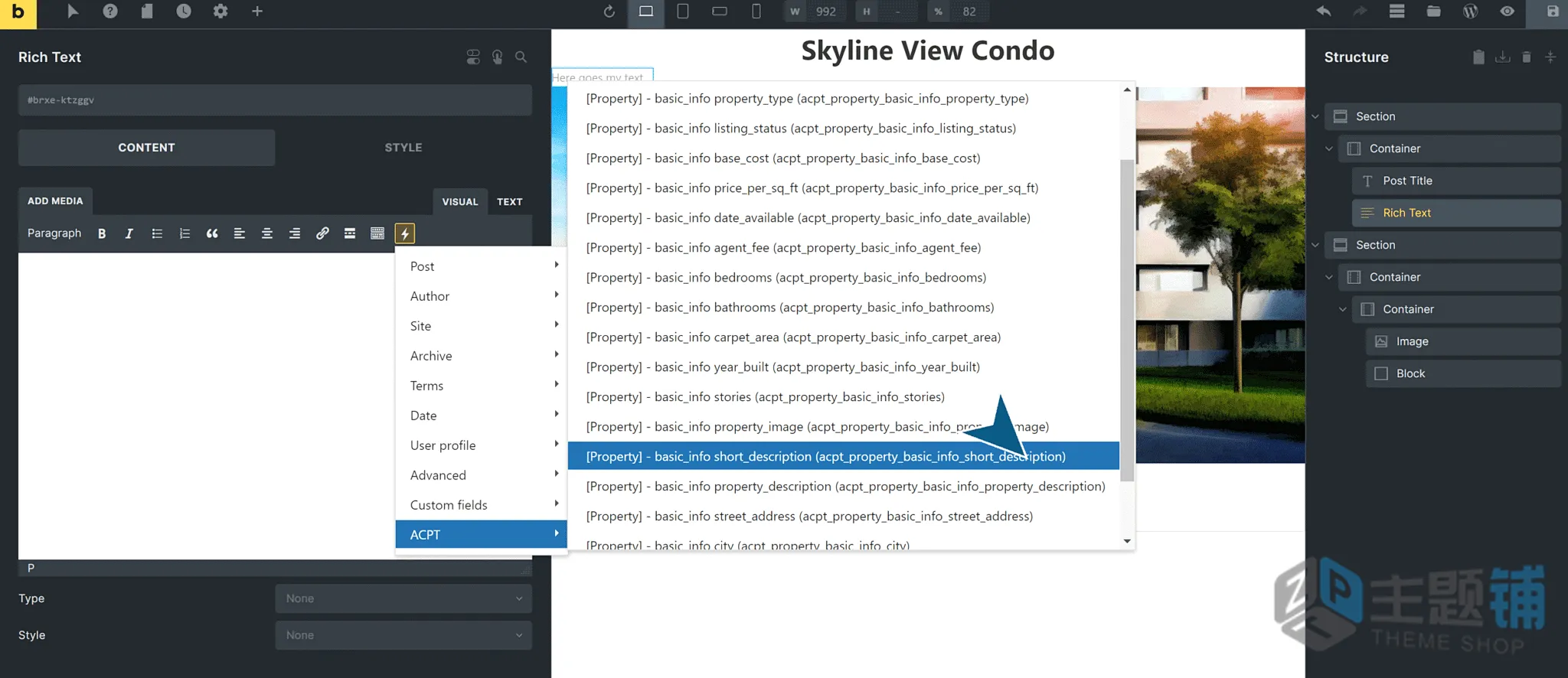Switch to mobile portrait breakpoint icon
Screen dimensions: 1568x678
756,11
